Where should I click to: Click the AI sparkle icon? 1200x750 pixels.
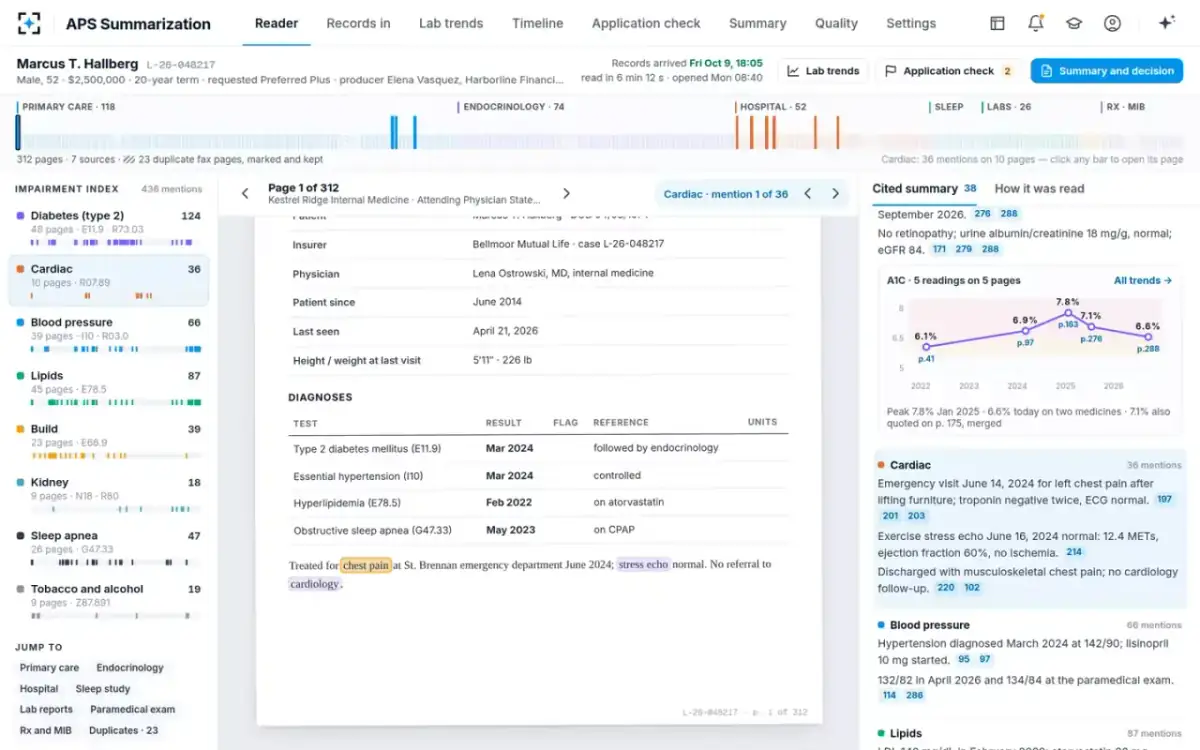(1166, 23)
